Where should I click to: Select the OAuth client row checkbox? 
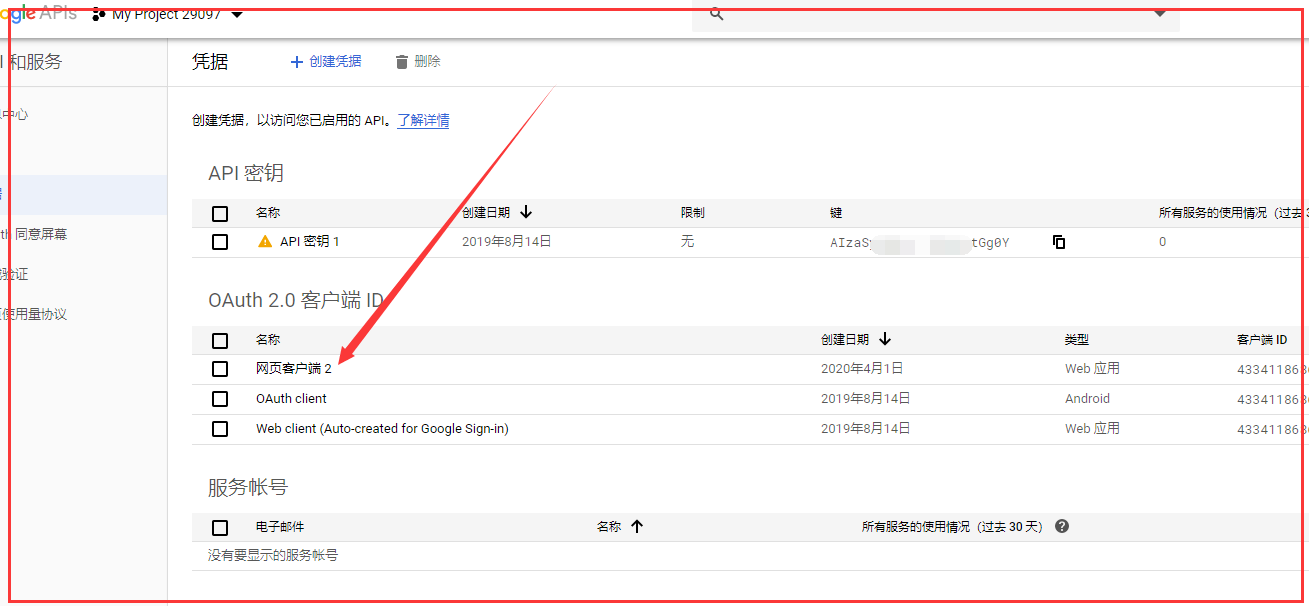220,398
